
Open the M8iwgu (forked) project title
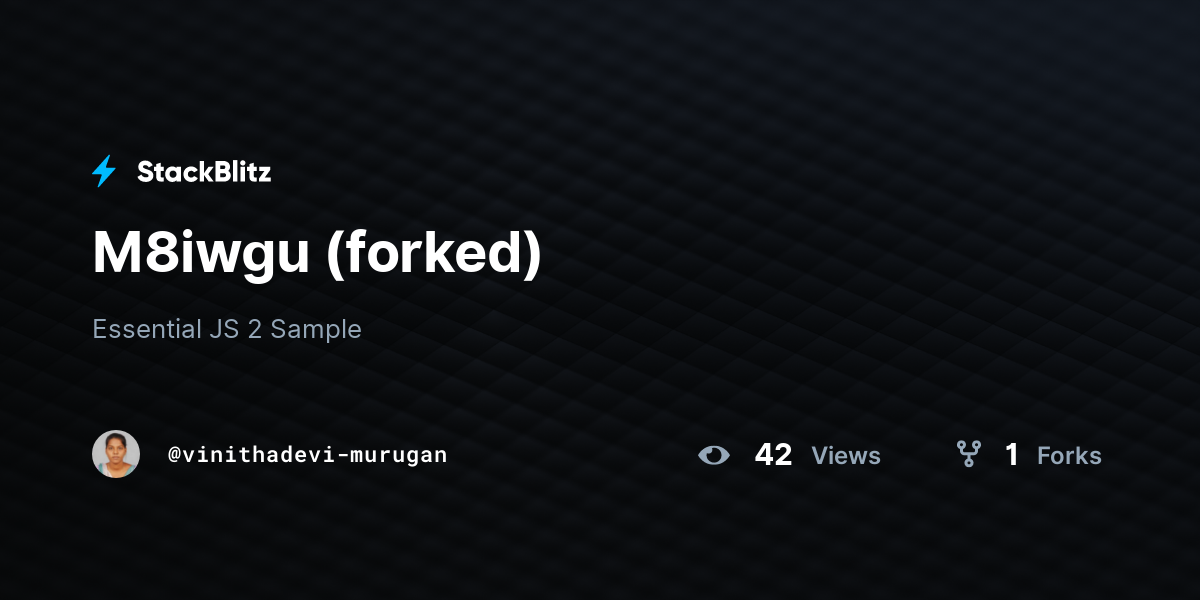[x=317, y=253]
